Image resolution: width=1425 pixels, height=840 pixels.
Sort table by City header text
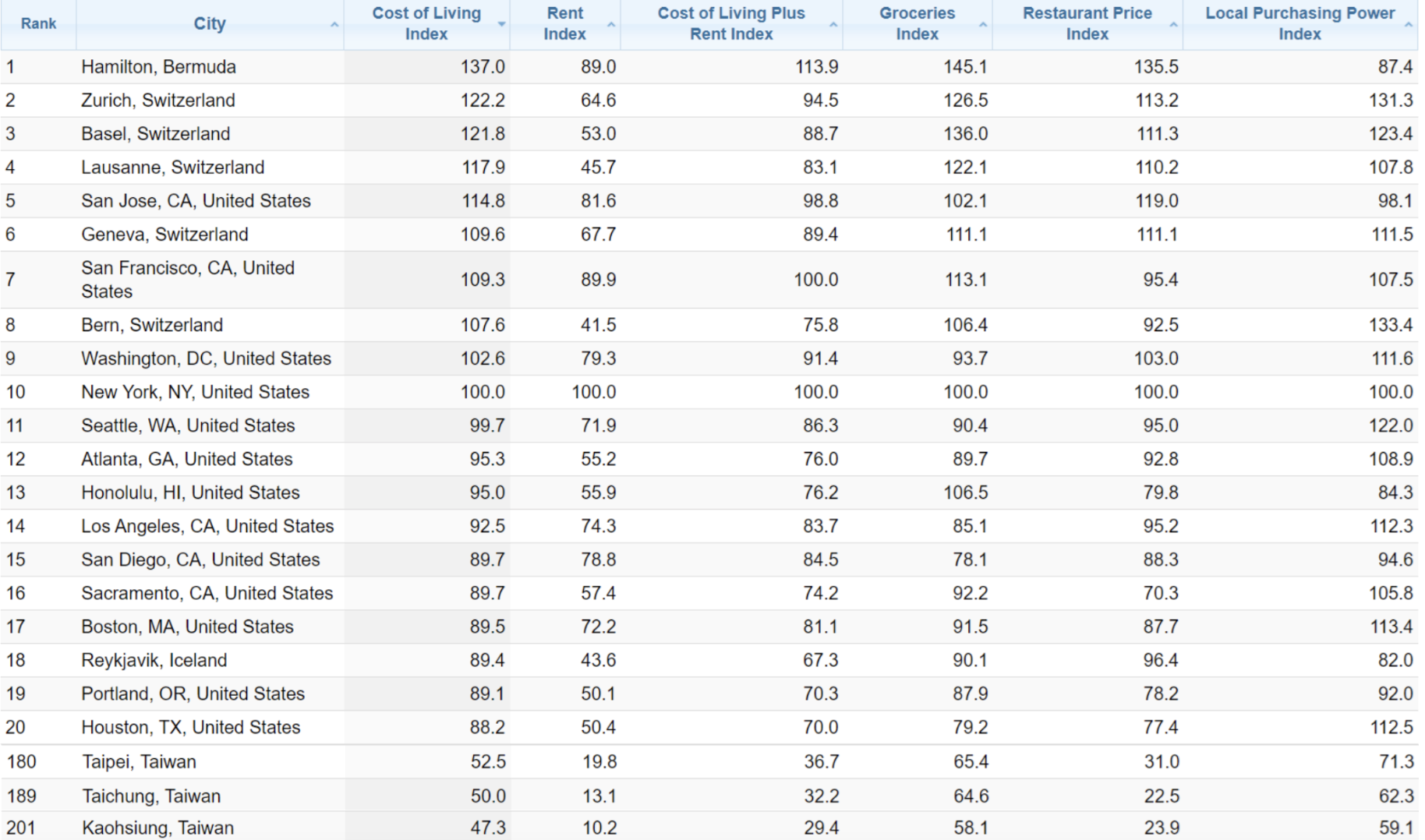209,23
